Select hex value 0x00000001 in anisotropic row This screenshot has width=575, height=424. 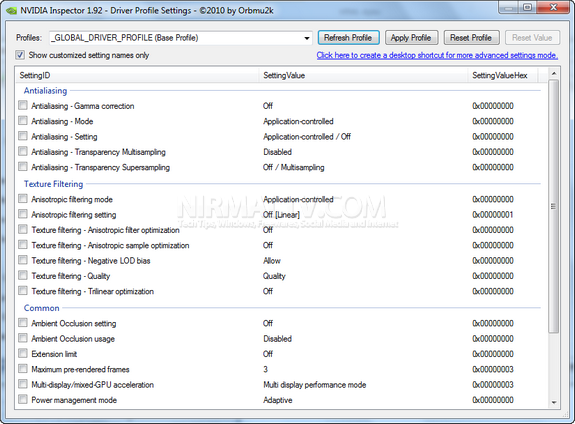click(x=493, y=215)
